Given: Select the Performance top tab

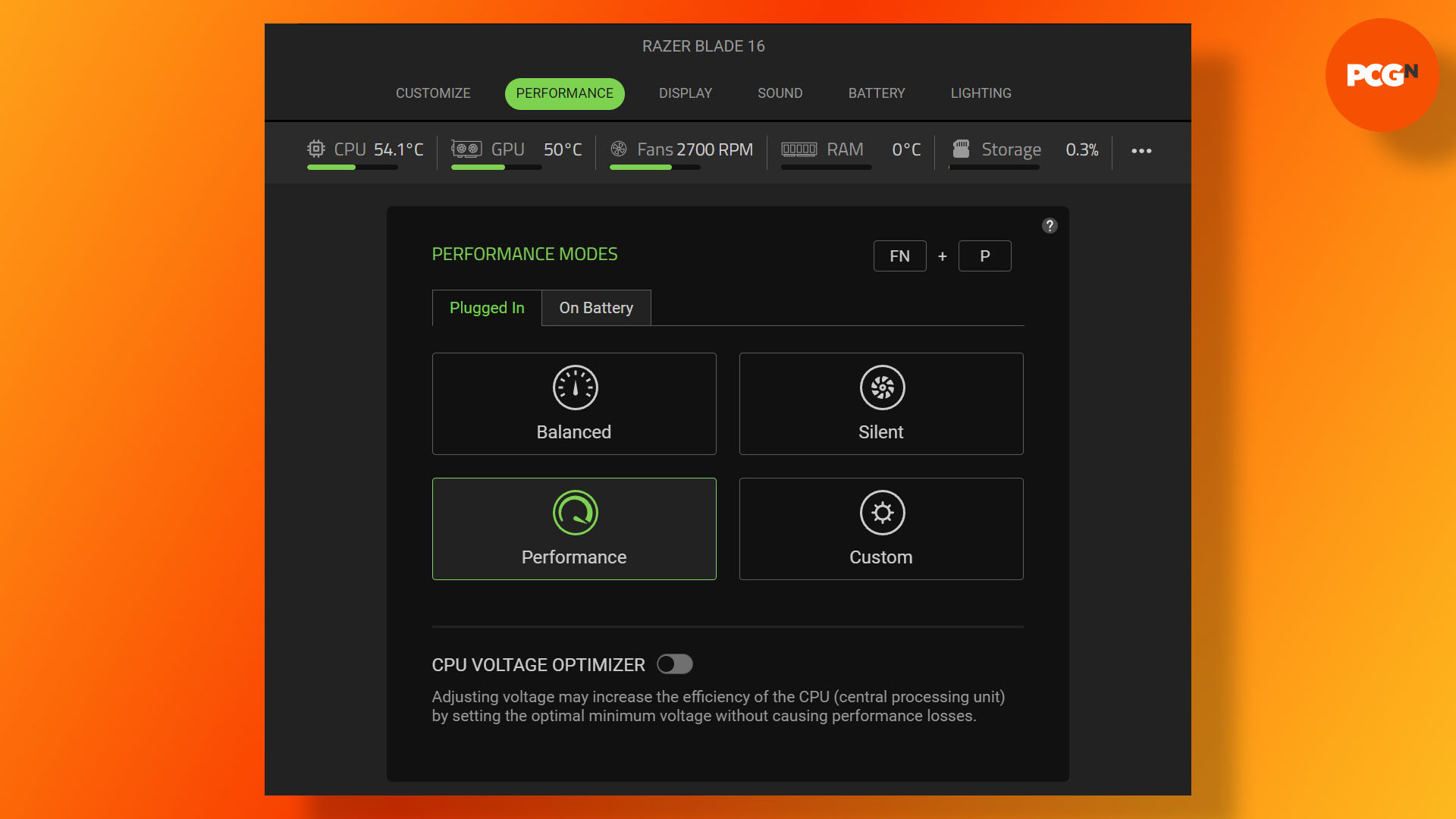Looking at the screenshot, I should [x=565, y=93].
